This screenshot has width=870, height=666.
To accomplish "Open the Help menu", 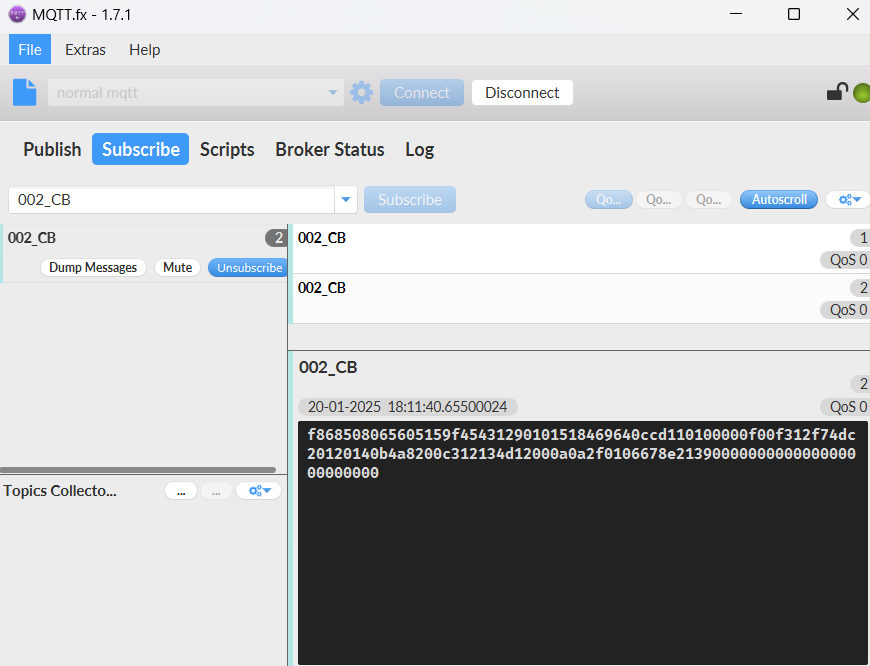I will click(144, 49).
